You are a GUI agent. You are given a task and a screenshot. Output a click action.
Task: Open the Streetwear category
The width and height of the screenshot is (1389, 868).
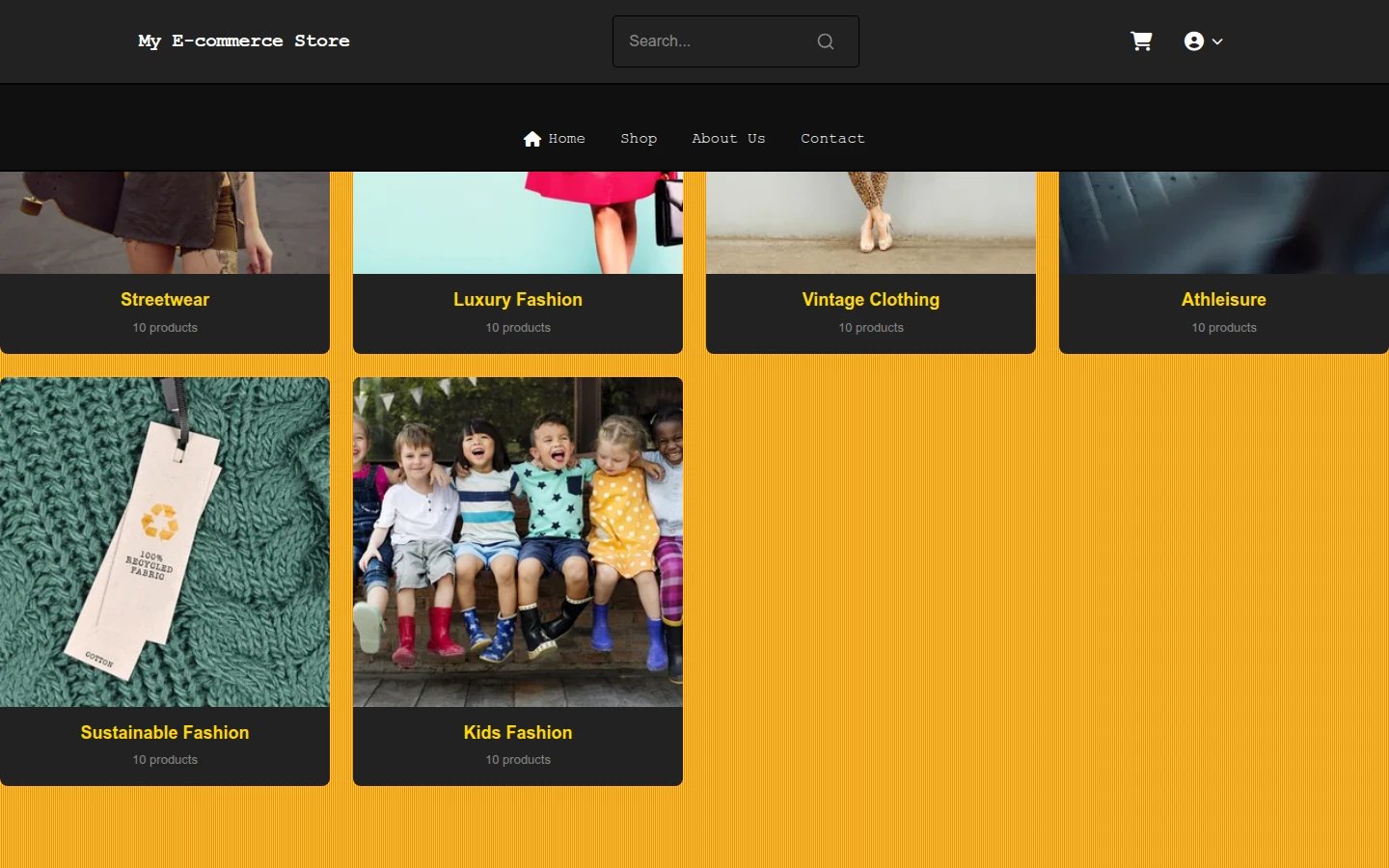click(x=165, y=300)
